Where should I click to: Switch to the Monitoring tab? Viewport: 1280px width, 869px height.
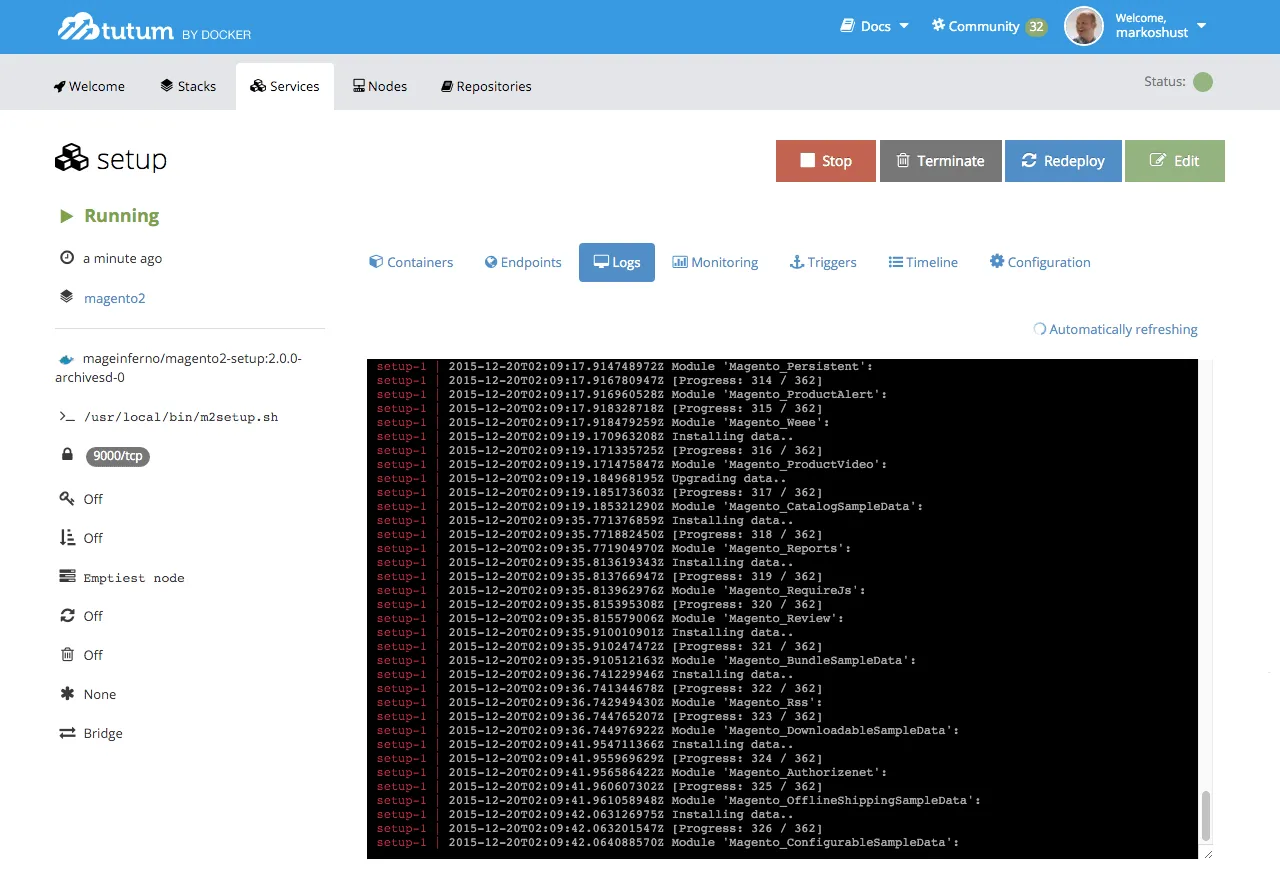[x=715, y=262]
